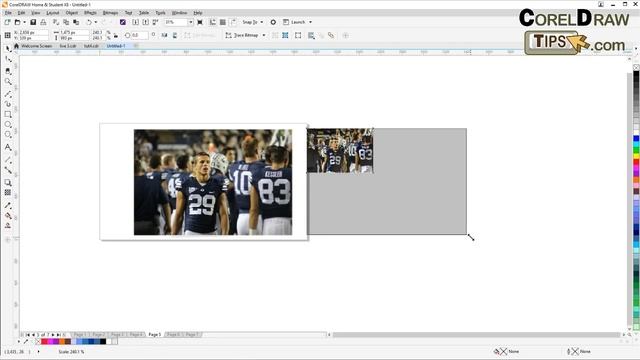Expand the Launch dropdown
This screenshot has height=360, width=640.
pyautogui.click(x=311, y=22)
